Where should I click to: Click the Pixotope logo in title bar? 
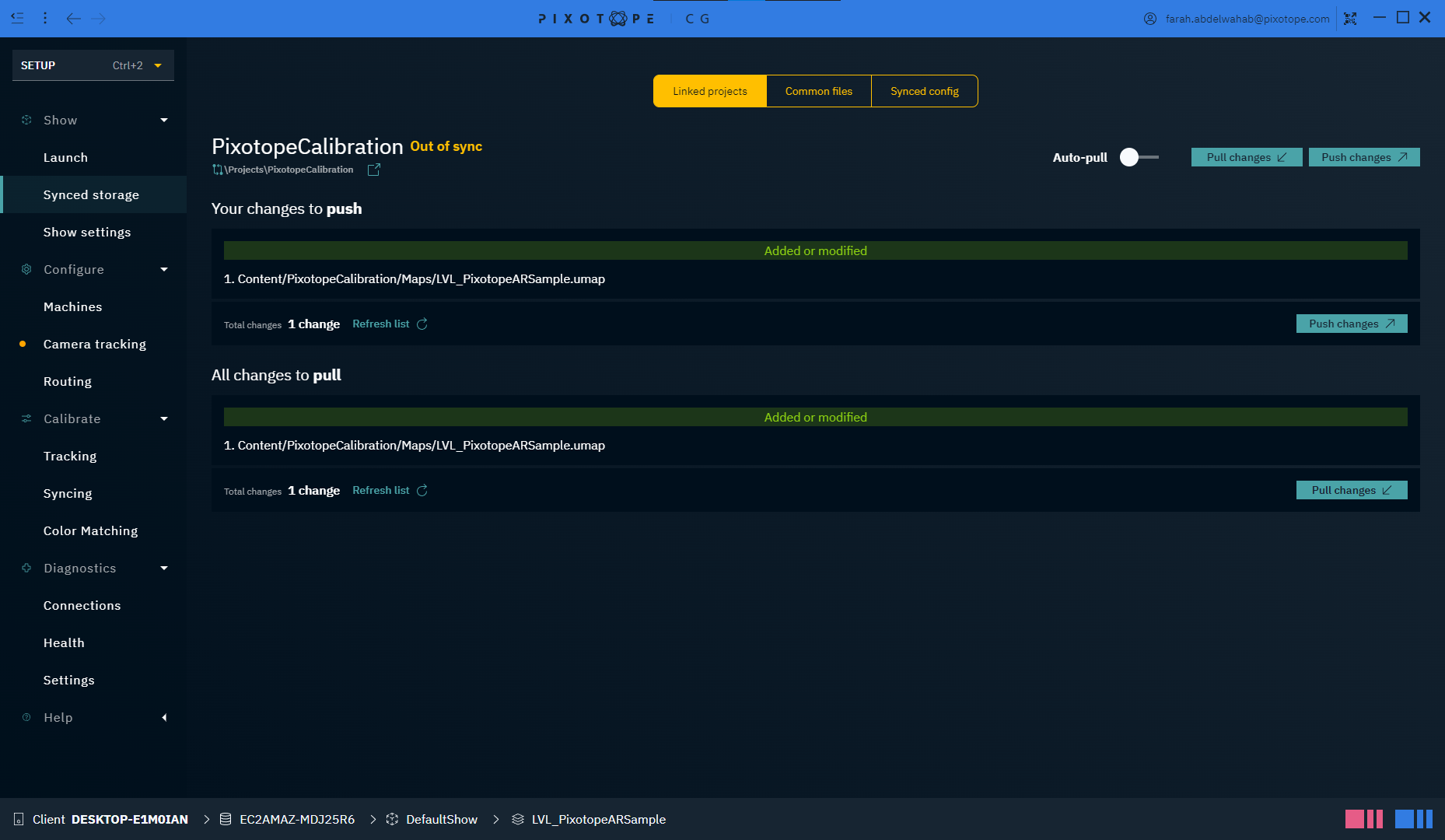click(x=597, y=19)
